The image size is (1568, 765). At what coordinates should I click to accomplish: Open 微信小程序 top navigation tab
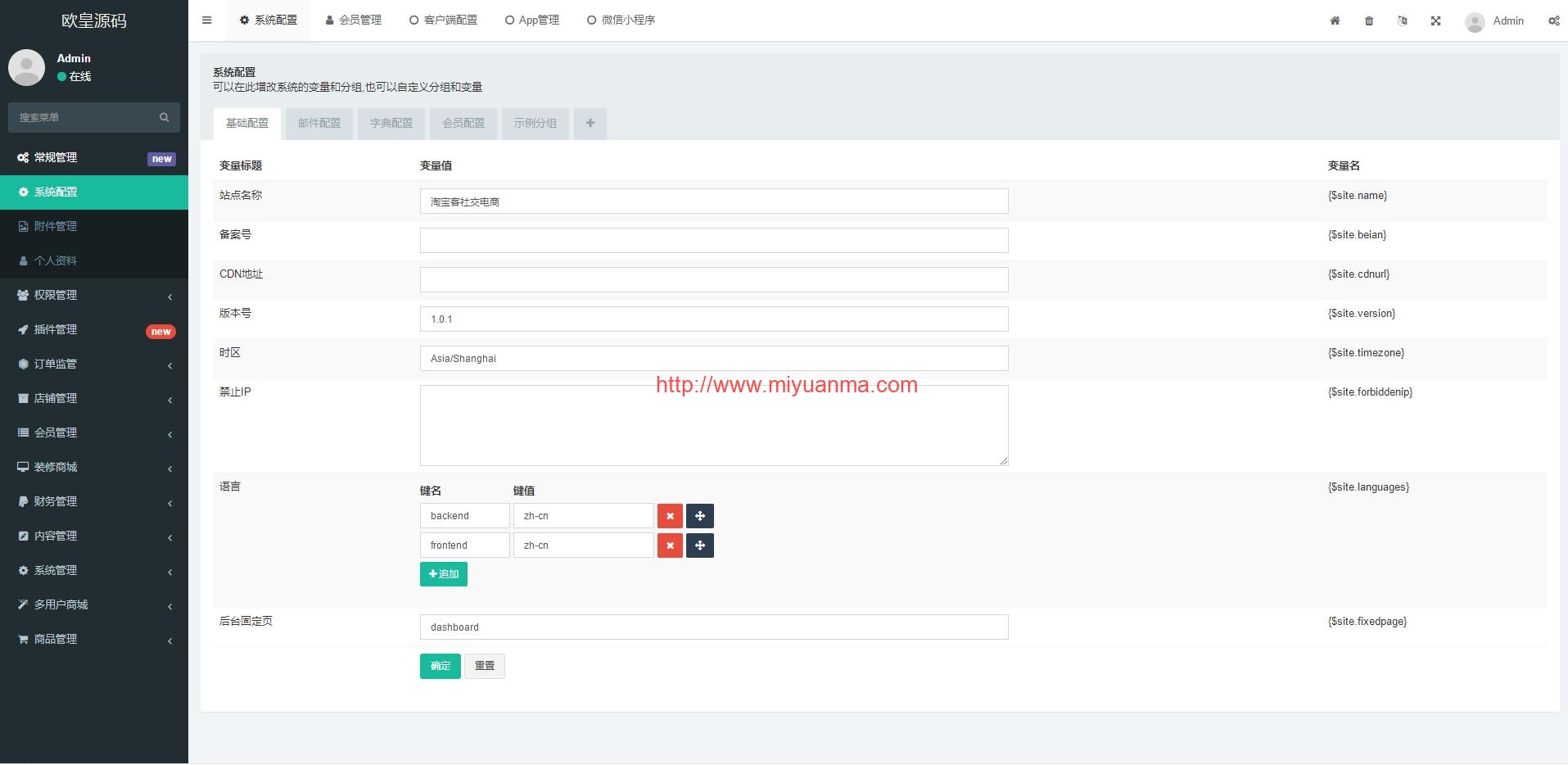pyautogui.click(x=621, y=20)
